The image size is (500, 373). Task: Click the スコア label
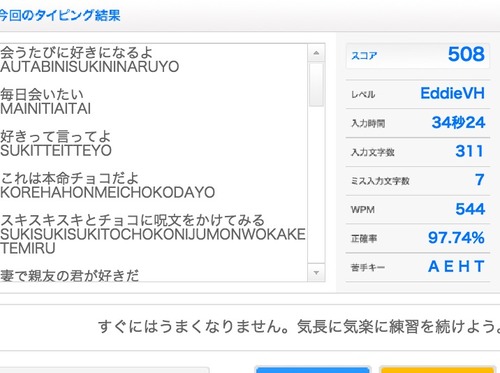click(364, 55)
